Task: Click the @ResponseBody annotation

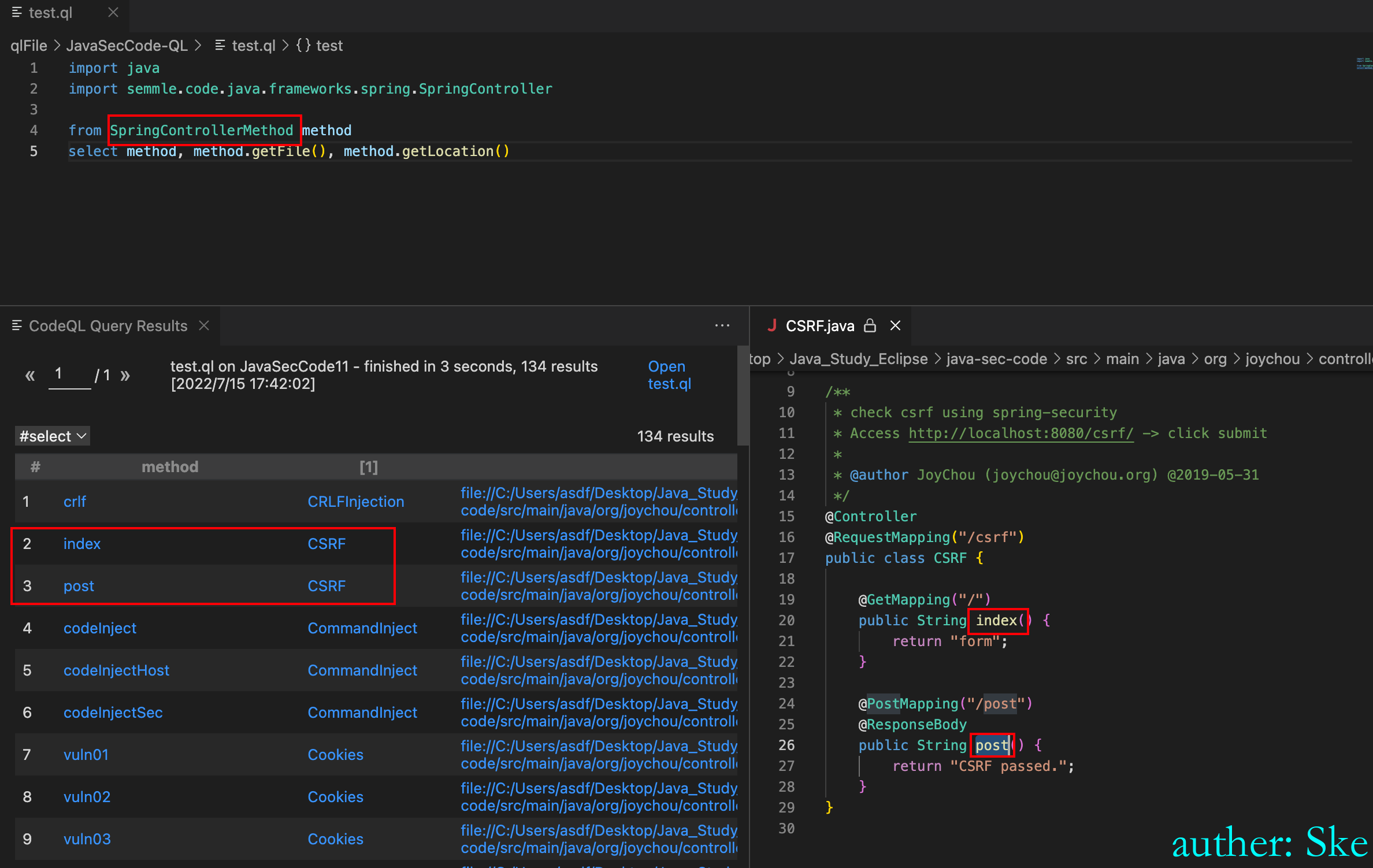Action: (912, 725)
